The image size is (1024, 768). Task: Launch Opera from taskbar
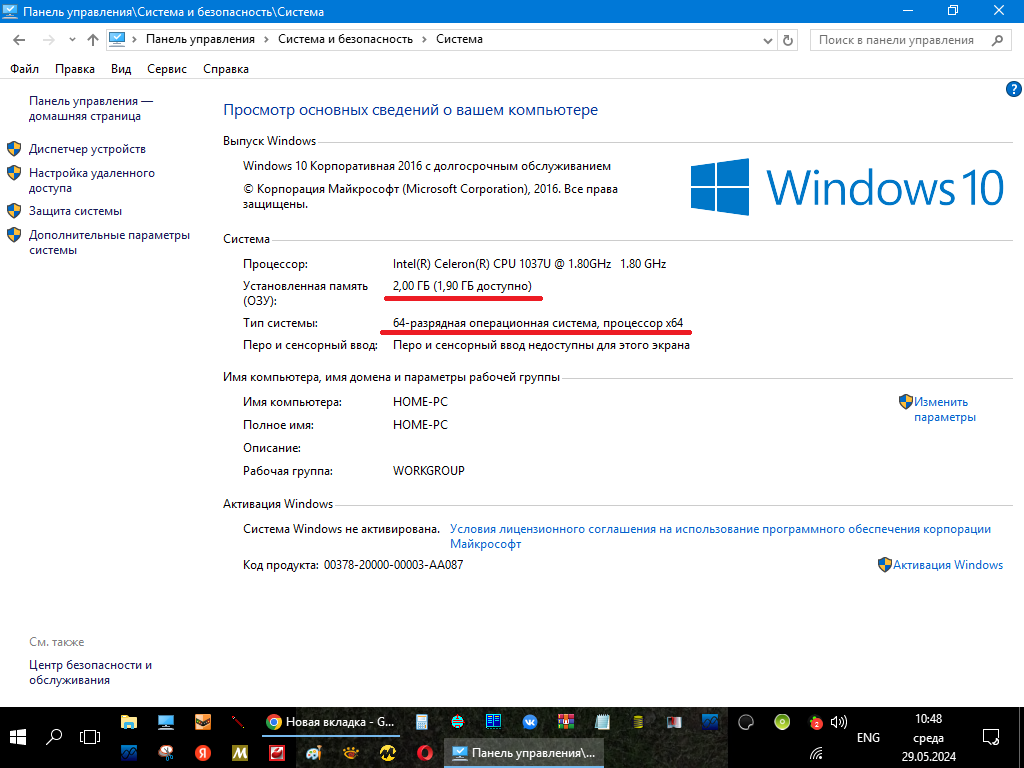pyautogui.click(x=425, y=752)
